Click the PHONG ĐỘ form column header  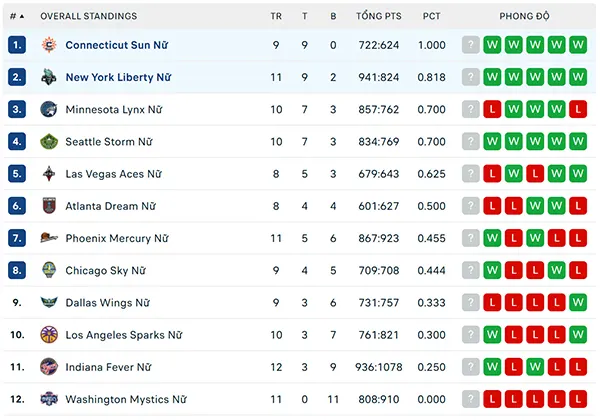(x=524, y=16)
